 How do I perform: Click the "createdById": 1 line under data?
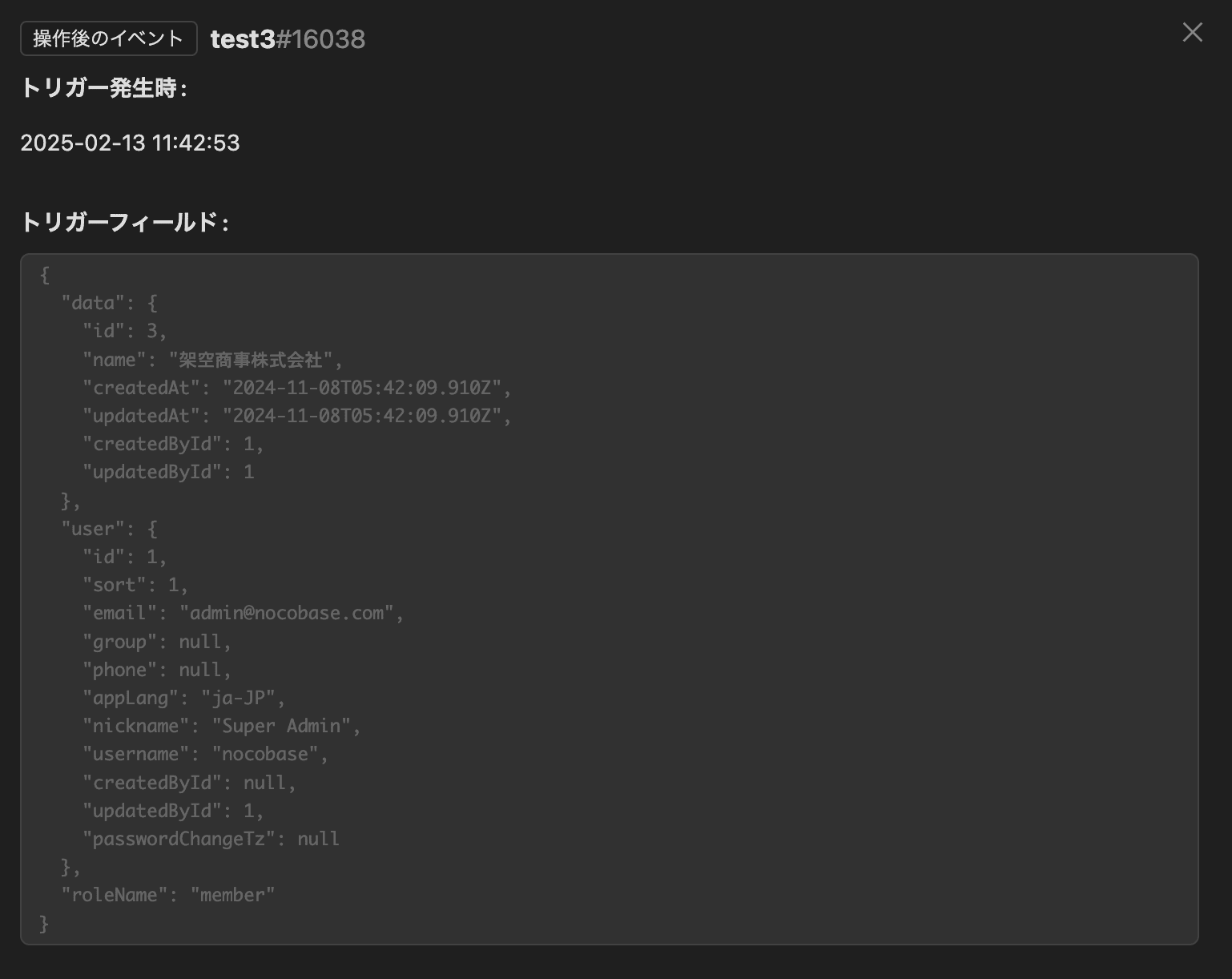point(173,444)
